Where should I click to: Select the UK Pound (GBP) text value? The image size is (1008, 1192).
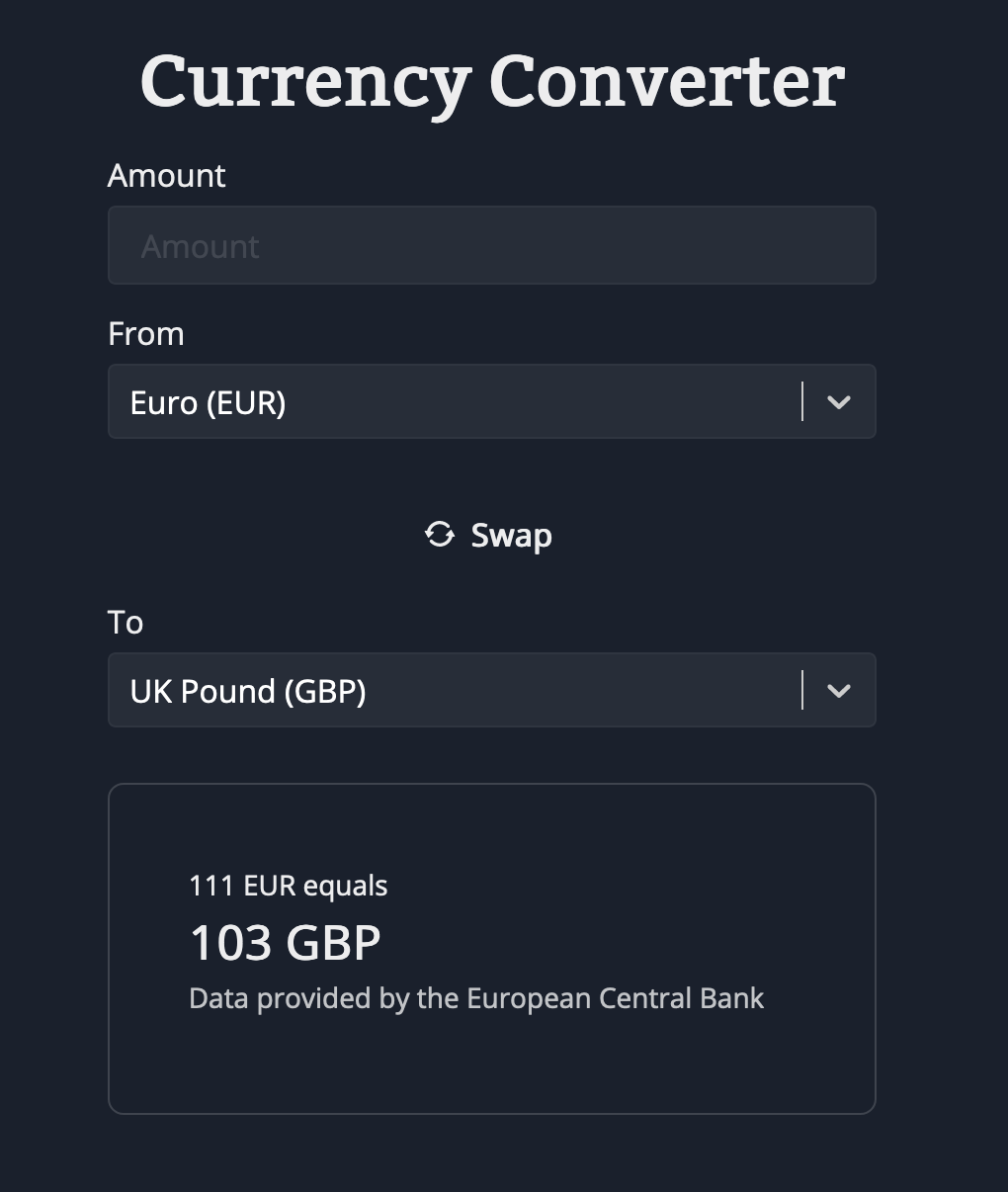pos(248,691)
